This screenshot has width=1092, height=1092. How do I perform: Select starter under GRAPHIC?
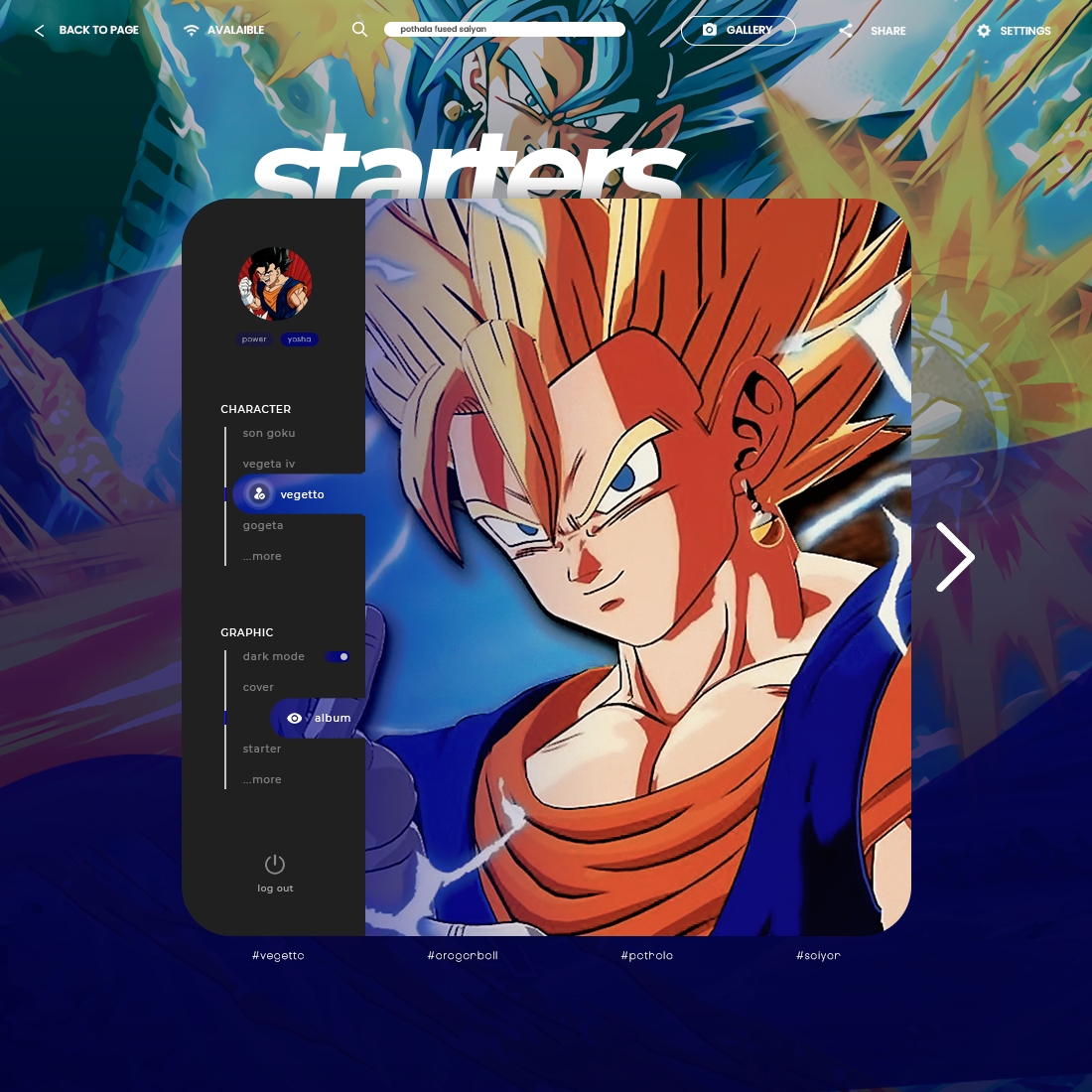click(262, 749)
